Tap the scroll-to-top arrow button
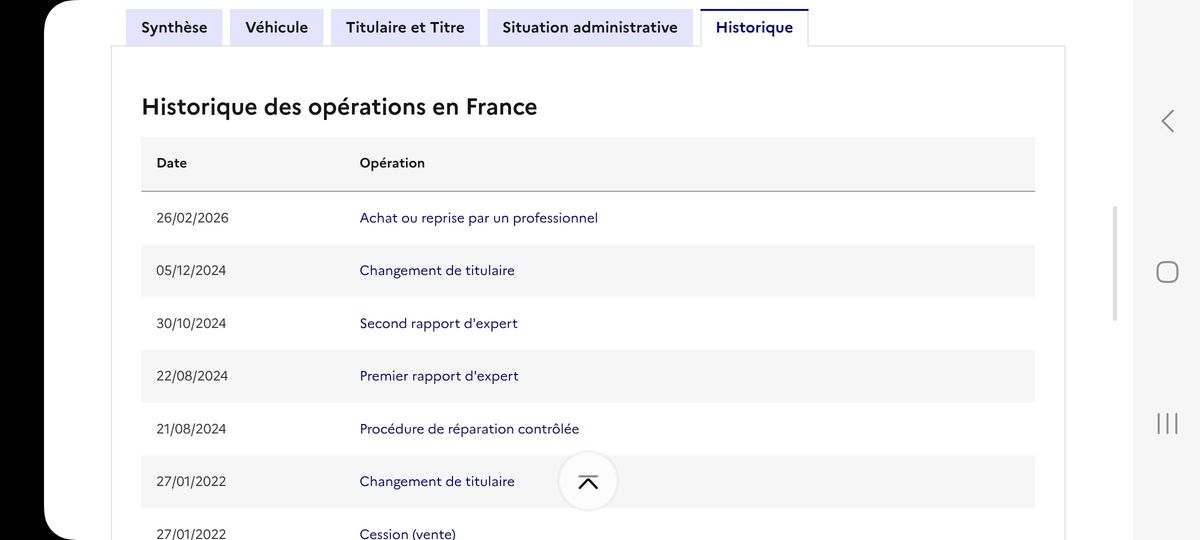 [588, 482]
